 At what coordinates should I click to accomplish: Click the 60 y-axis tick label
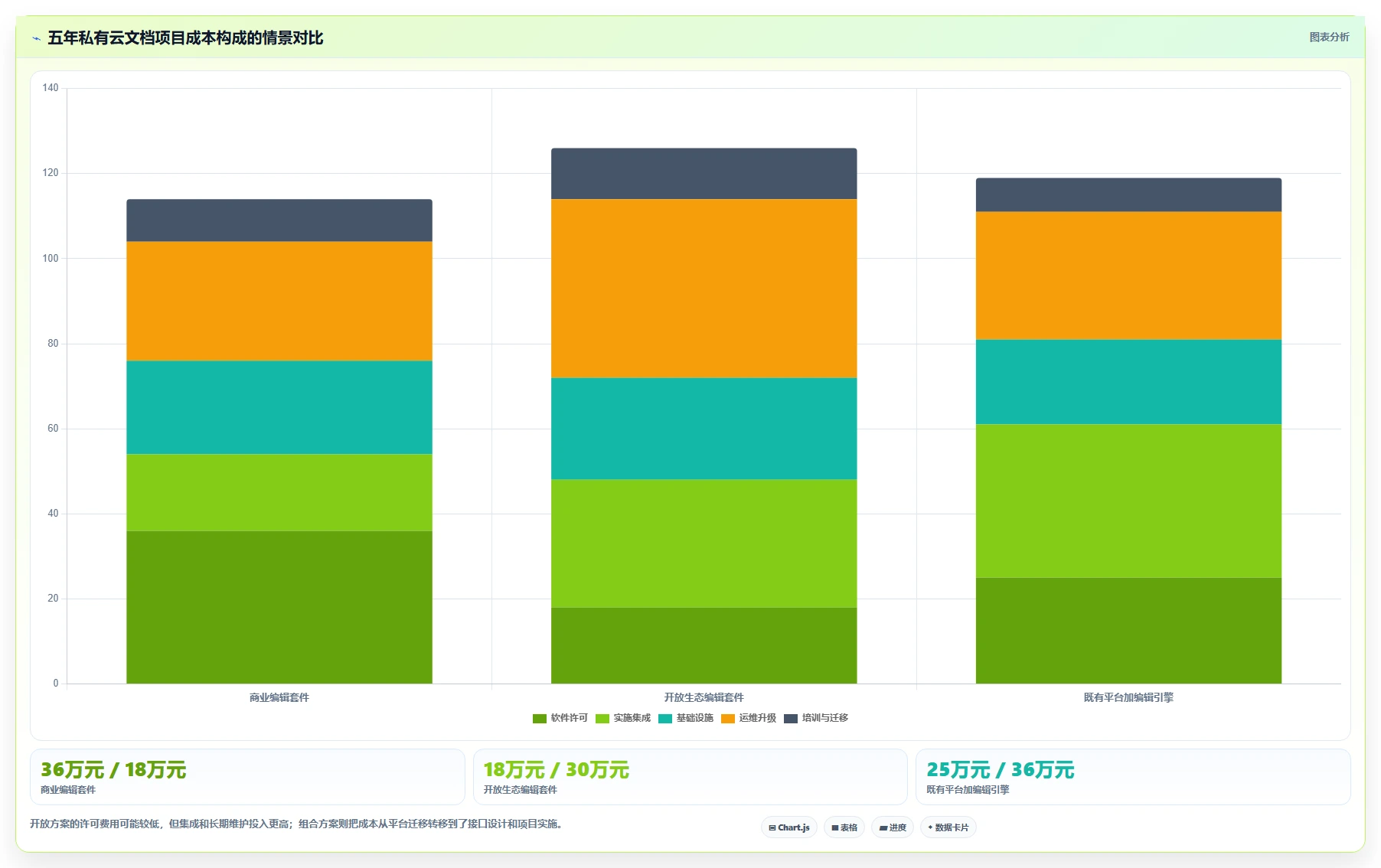tap(53, 429)
